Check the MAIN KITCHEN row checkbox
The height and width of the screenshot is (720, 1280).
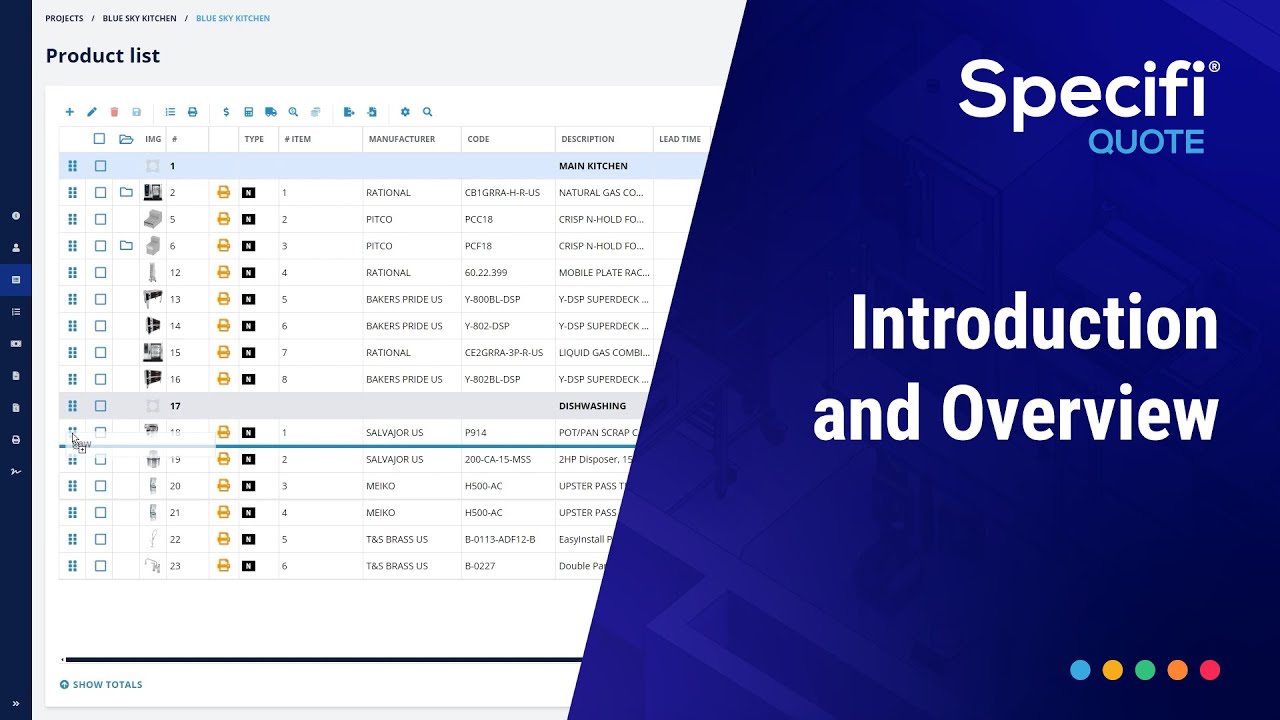[x=100, y=166]
